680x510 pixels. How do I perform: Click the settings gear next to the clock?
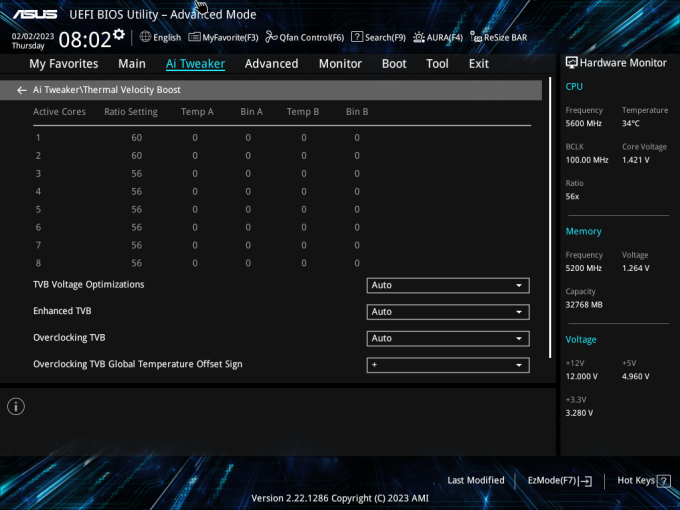pos(119,34)
